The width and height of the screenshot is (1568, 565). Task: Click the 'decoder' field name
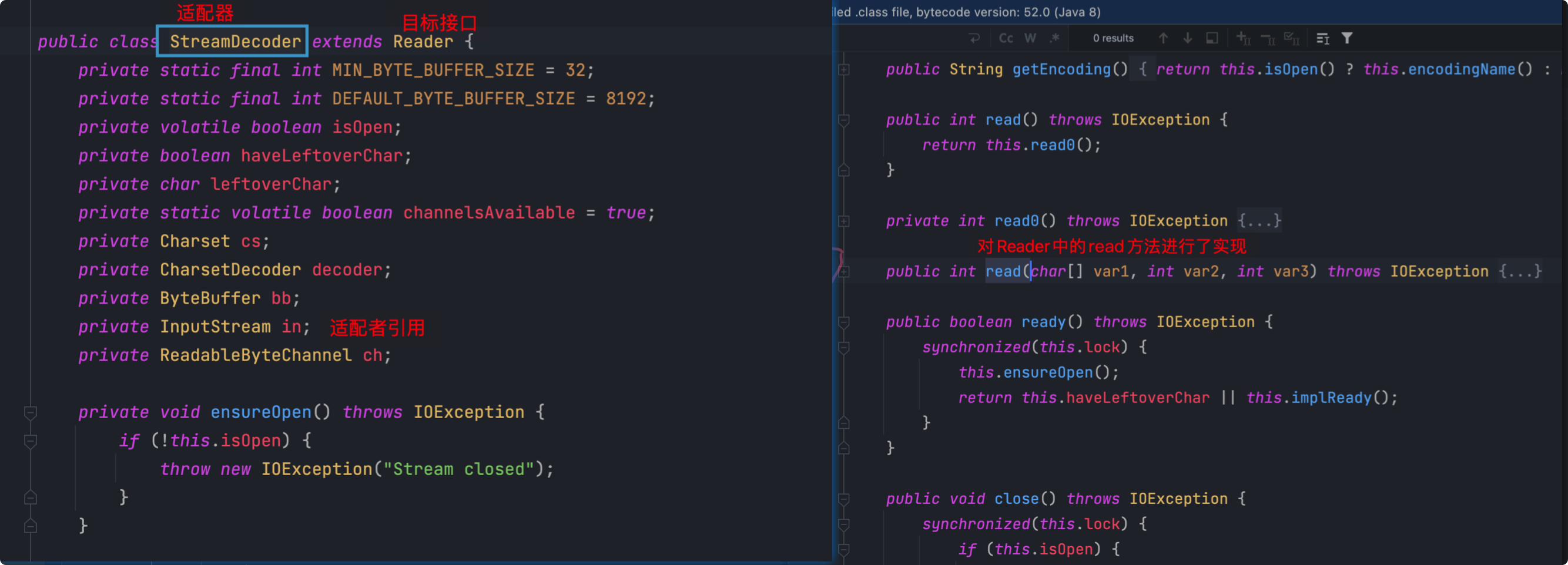tap(347, 270)
